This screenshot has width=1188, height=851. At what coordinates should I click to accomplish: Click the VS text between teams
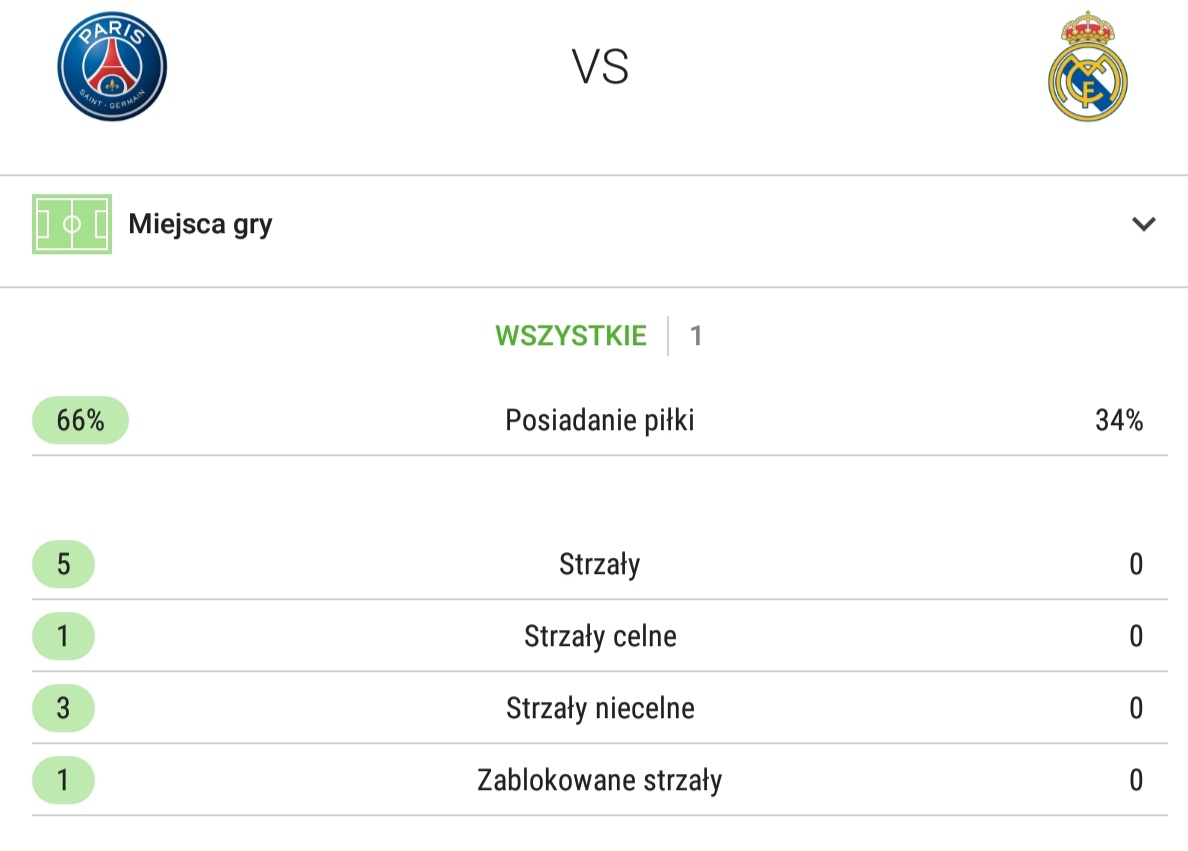[x=600, y=67]
